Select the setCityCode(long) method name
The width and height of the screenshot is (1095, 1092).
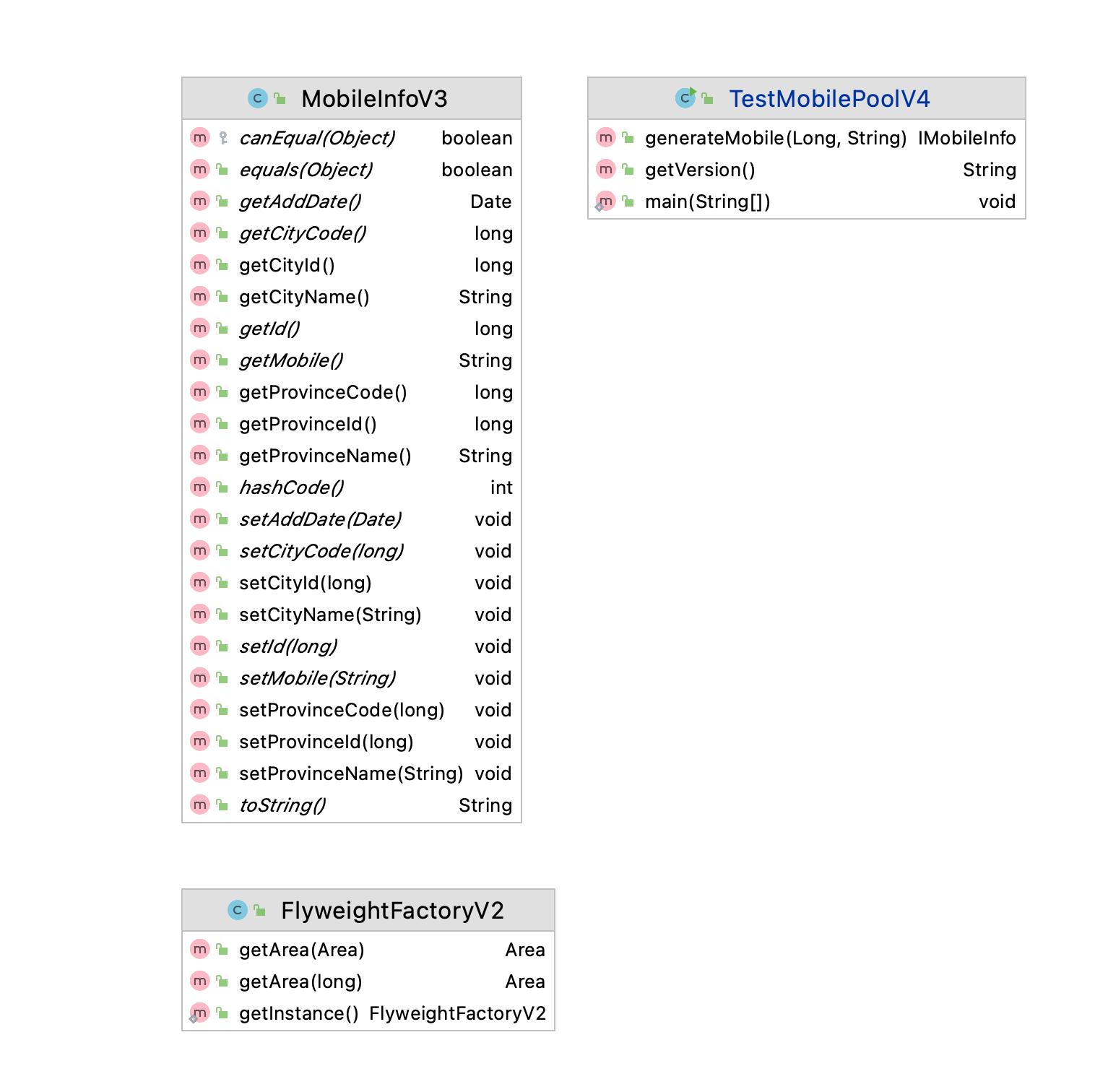coord(321,551)
